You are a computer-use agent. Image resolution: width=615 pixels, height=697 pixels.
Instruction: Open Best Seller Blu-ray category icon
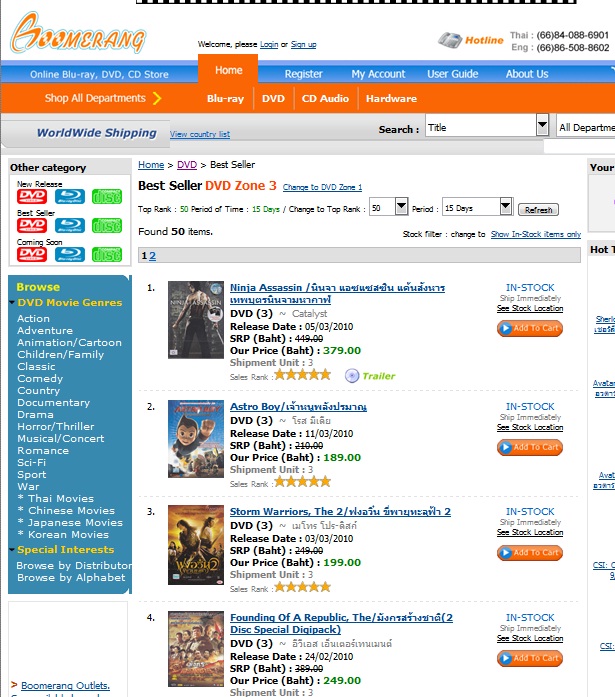pos(70,225)
